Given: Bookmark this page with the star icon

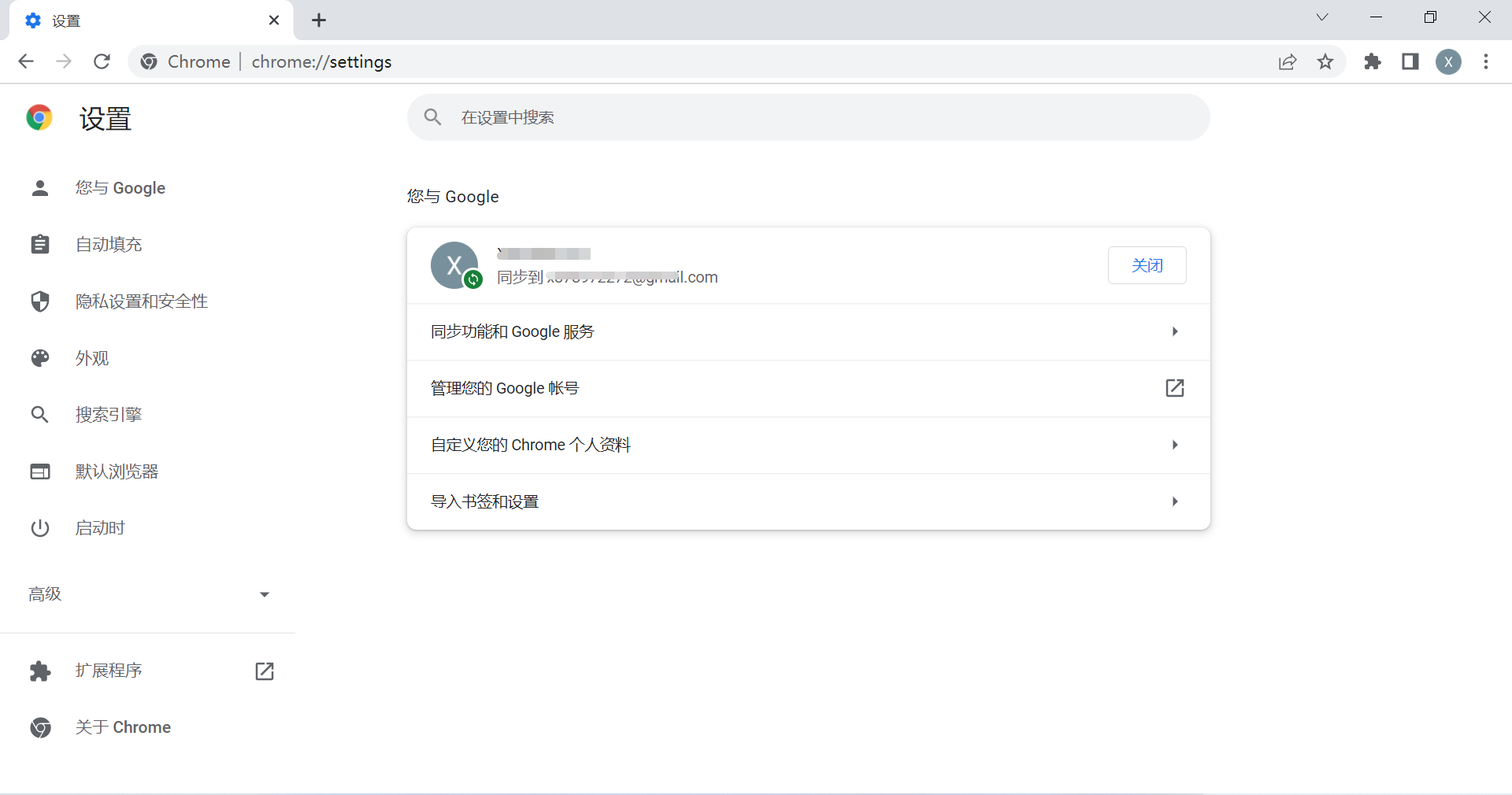Looking at the screenshot, I should tap(1325, 61).
